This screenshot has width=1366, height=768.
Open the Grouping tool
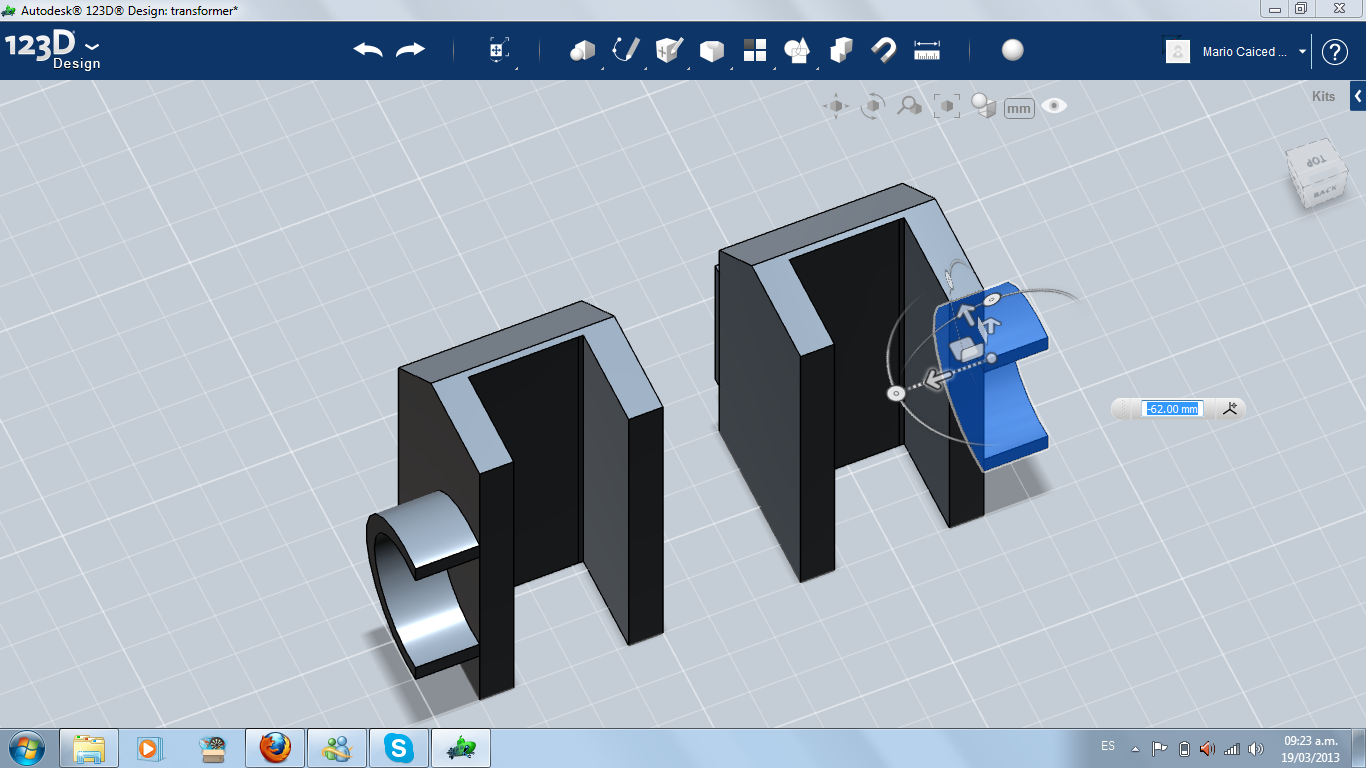pyautogui.click(x=797, y=50)
